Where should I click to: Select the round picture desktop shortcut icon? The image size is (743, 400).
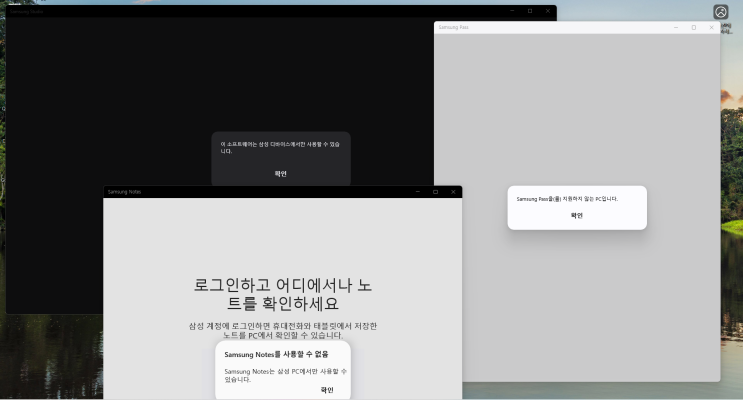point(721,12)
